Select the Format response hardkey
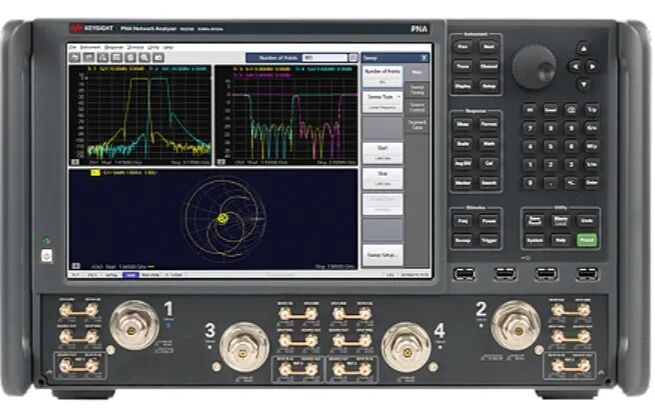Image resolution: width=655 pixels, height=415 pixels. [x=488, y=124]
